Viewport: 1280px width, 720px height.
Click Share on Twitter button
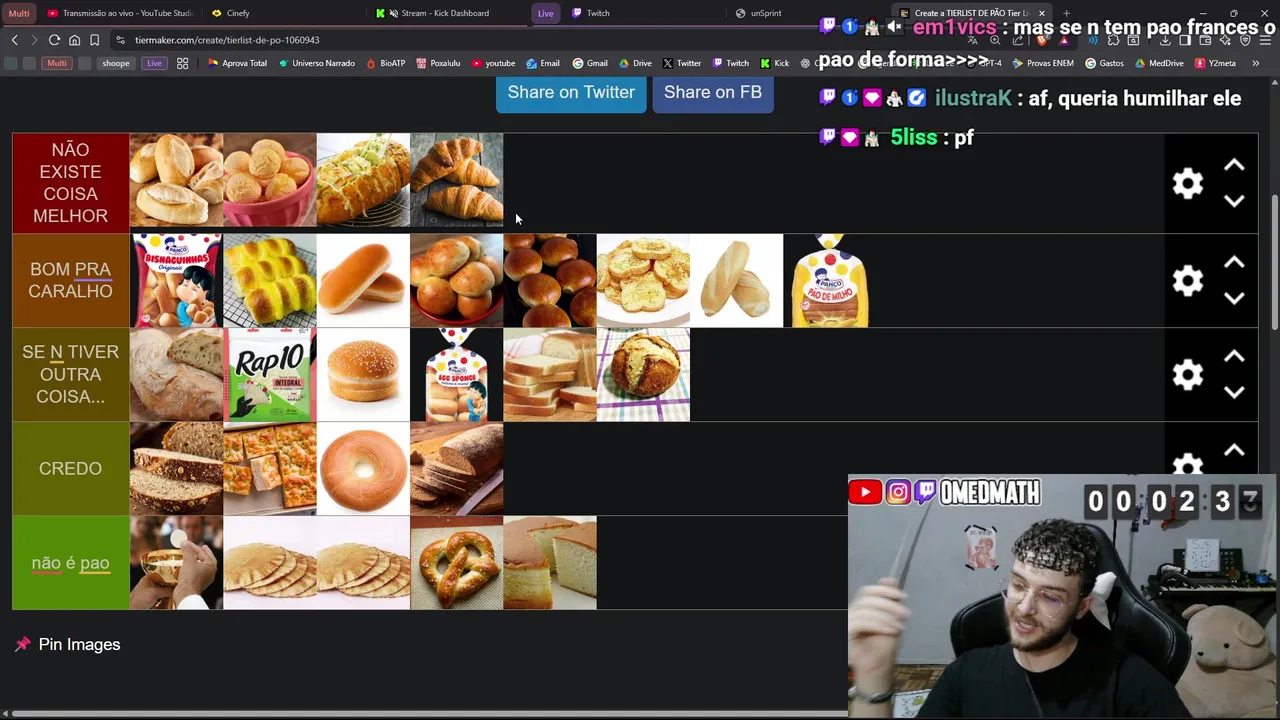[571, 92]
